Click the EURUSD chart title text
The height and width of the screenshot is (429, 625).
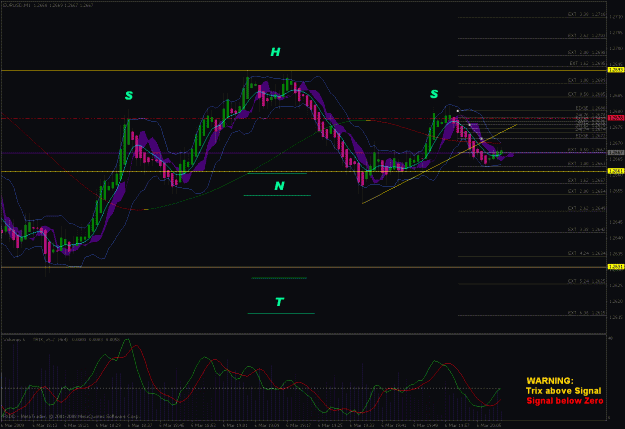click(48, 5)
